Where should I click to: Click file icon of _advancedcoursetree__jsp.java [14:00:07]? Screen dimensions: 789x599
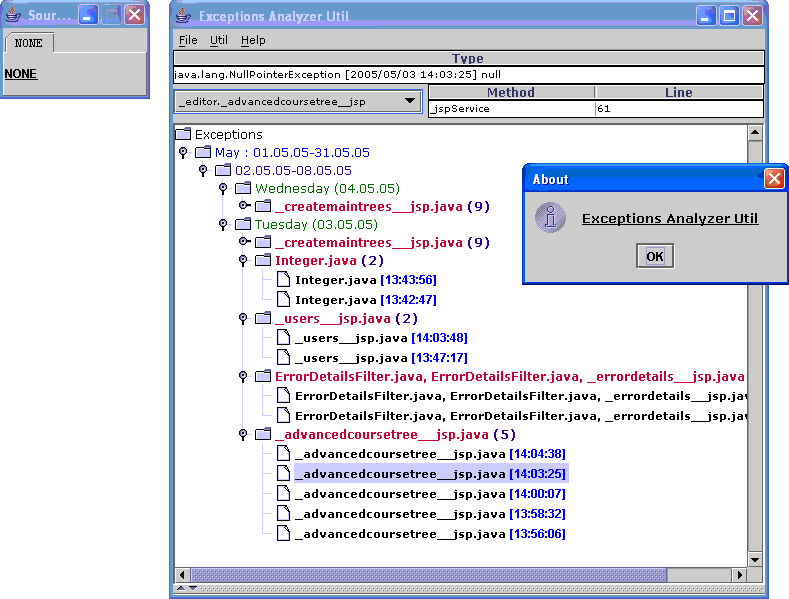pyautogui.click(x=283, y=494)
